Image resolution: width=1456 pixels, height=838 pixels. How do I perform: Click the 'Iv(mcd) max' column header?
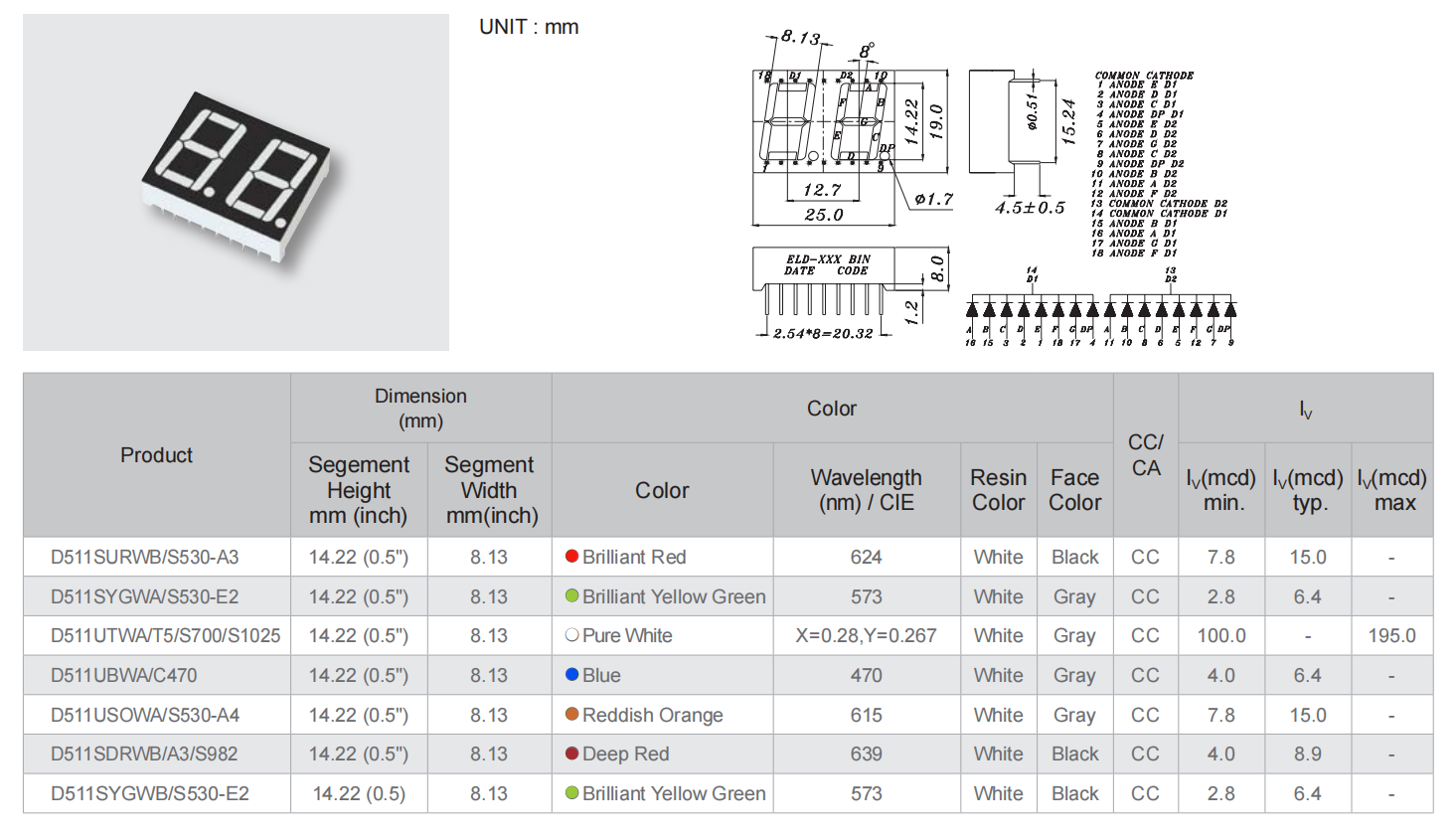[x=1393, y=490]
